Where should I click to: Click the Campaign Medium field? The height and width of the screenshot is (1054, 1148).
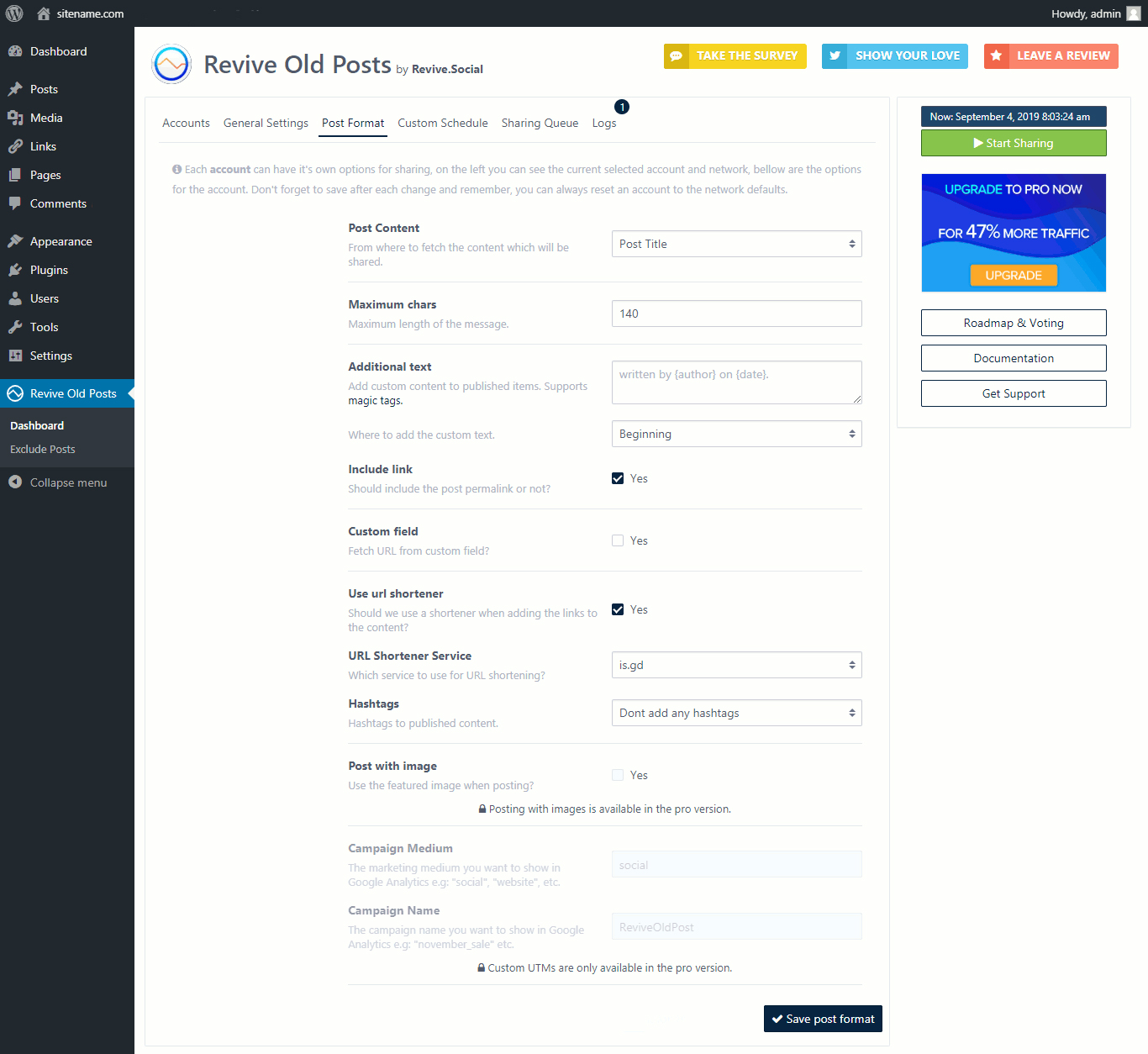[737, 864]
